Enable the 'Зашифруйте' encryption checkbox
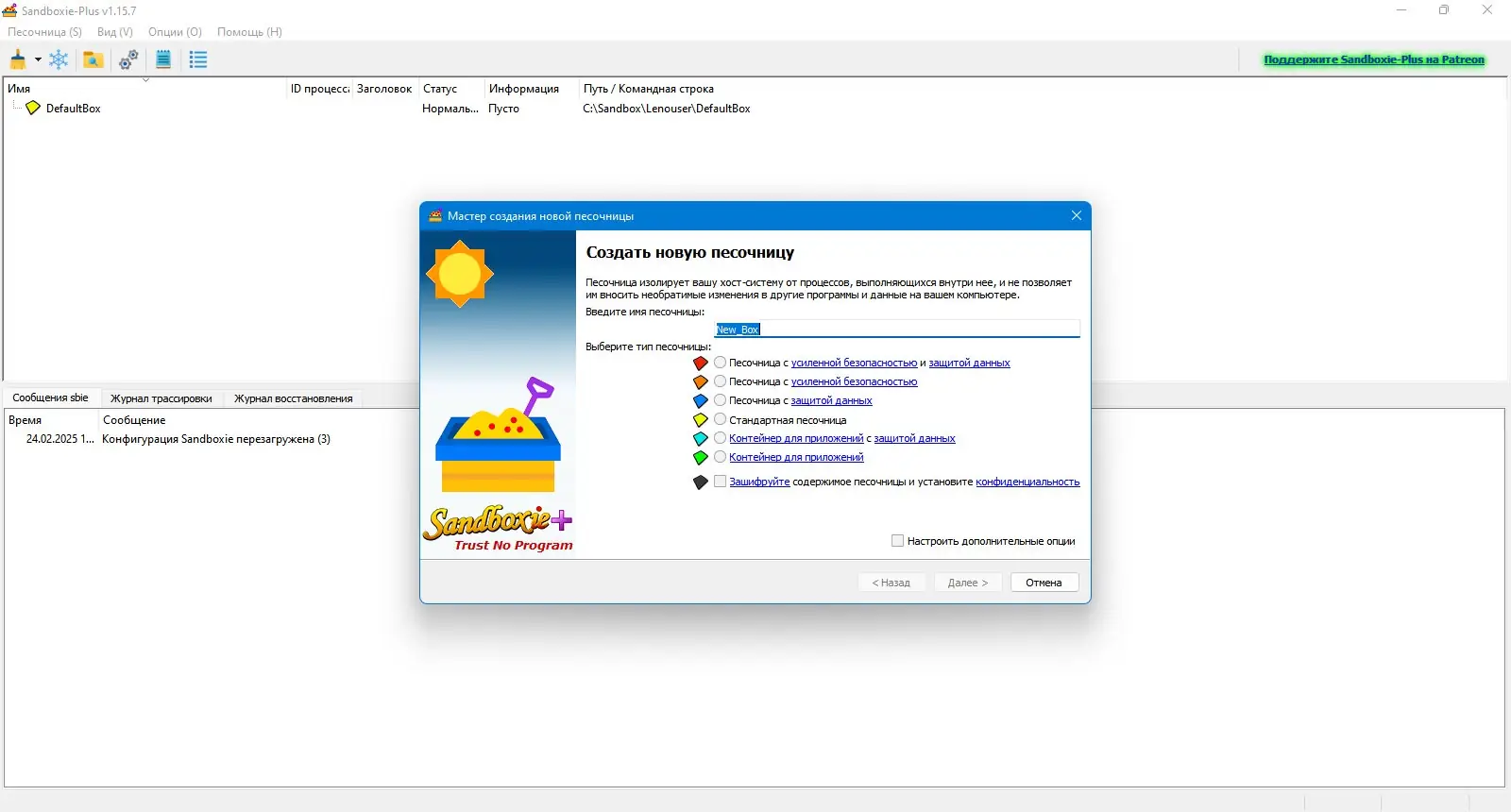This screenshot has height=812, width=1511. (x=721, y=482)
